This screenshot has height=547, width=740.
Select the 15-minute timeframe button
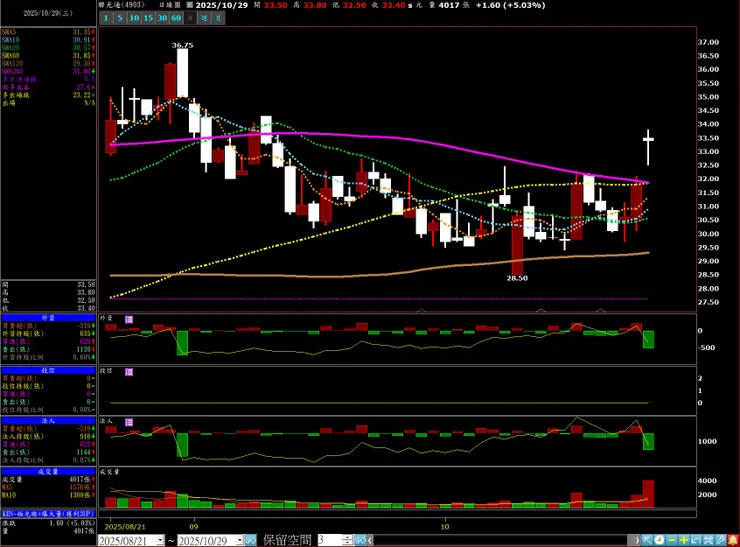coord(148,18)
